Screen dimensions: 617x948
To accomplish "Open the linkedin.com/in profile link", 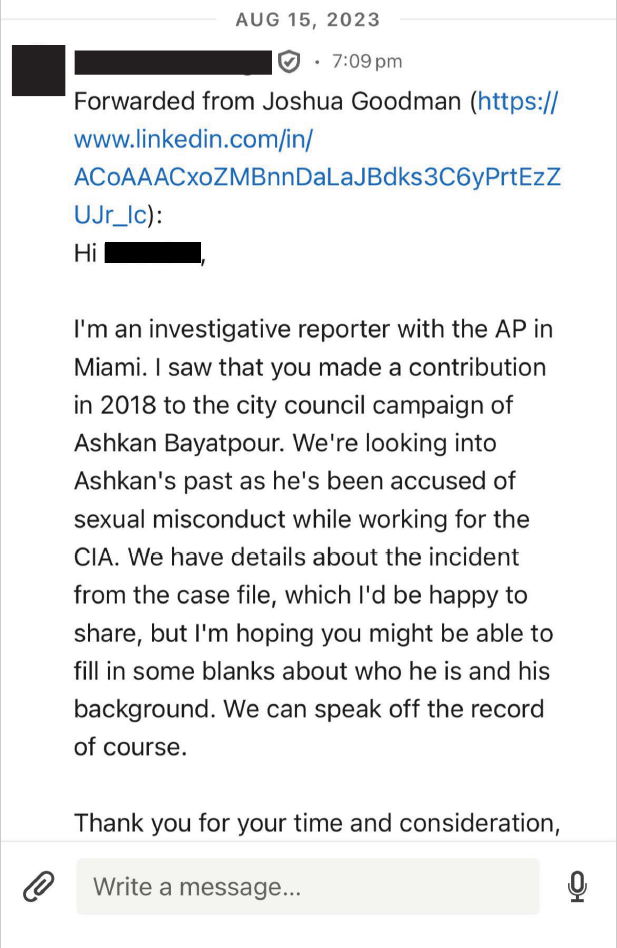I will [x=194, y=139].
